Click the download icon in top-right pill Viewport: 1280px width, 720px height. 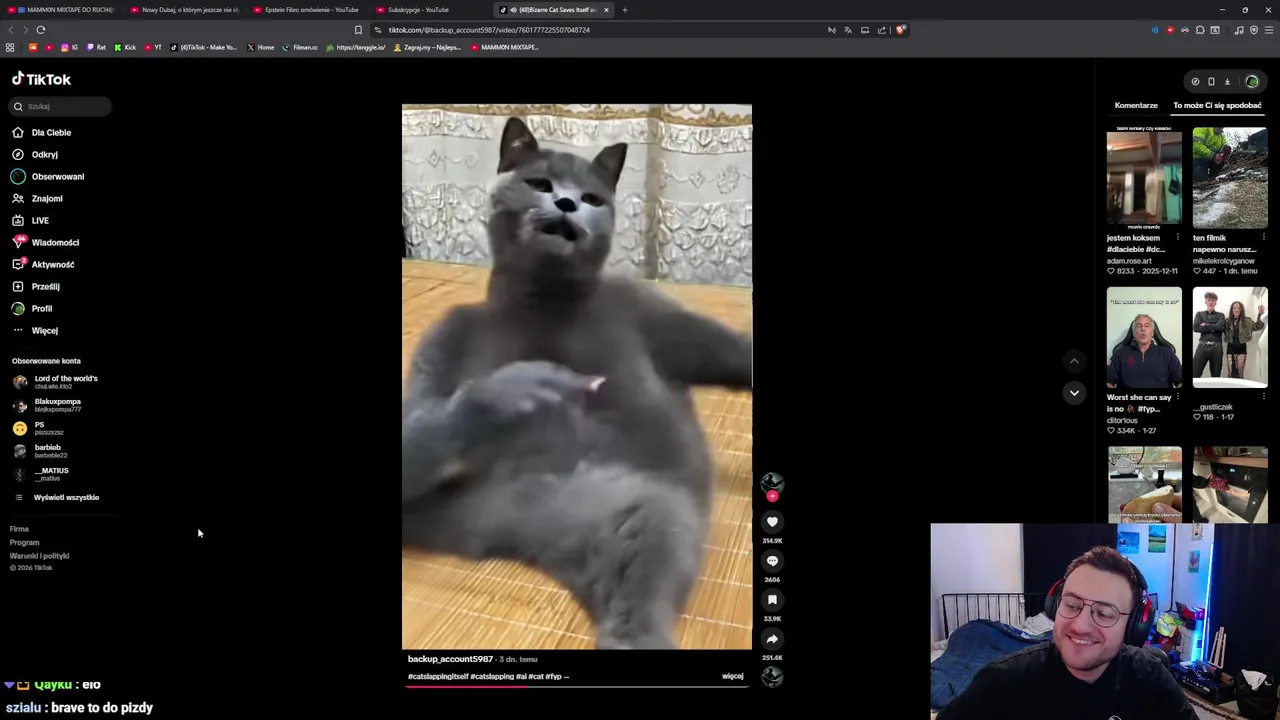click(x=1227, y=82)
